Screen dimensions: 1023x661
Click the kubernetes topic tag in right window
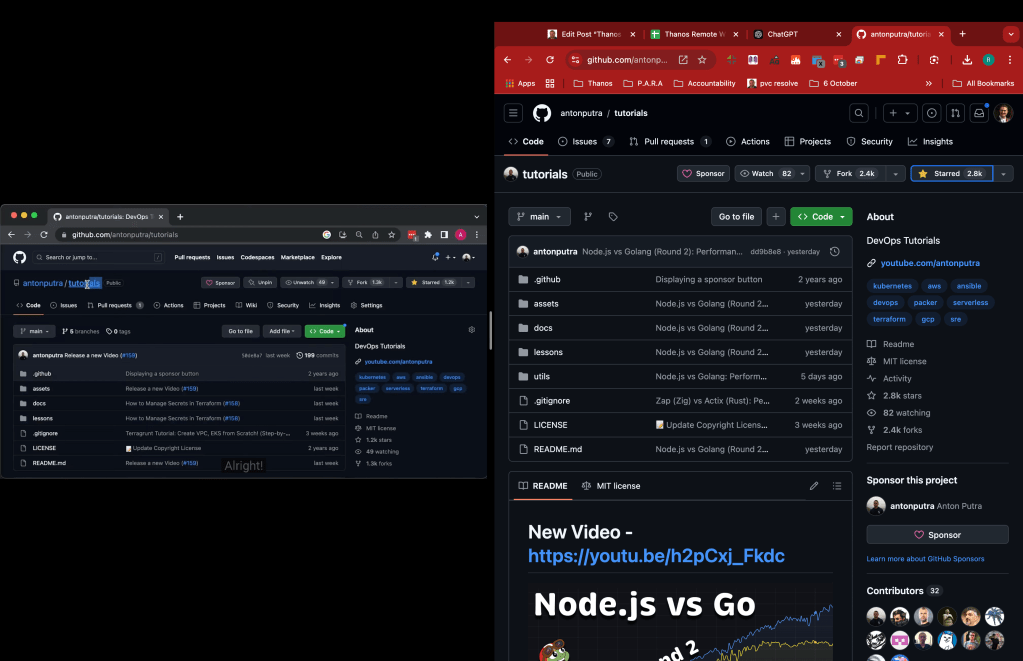point(892,286)
